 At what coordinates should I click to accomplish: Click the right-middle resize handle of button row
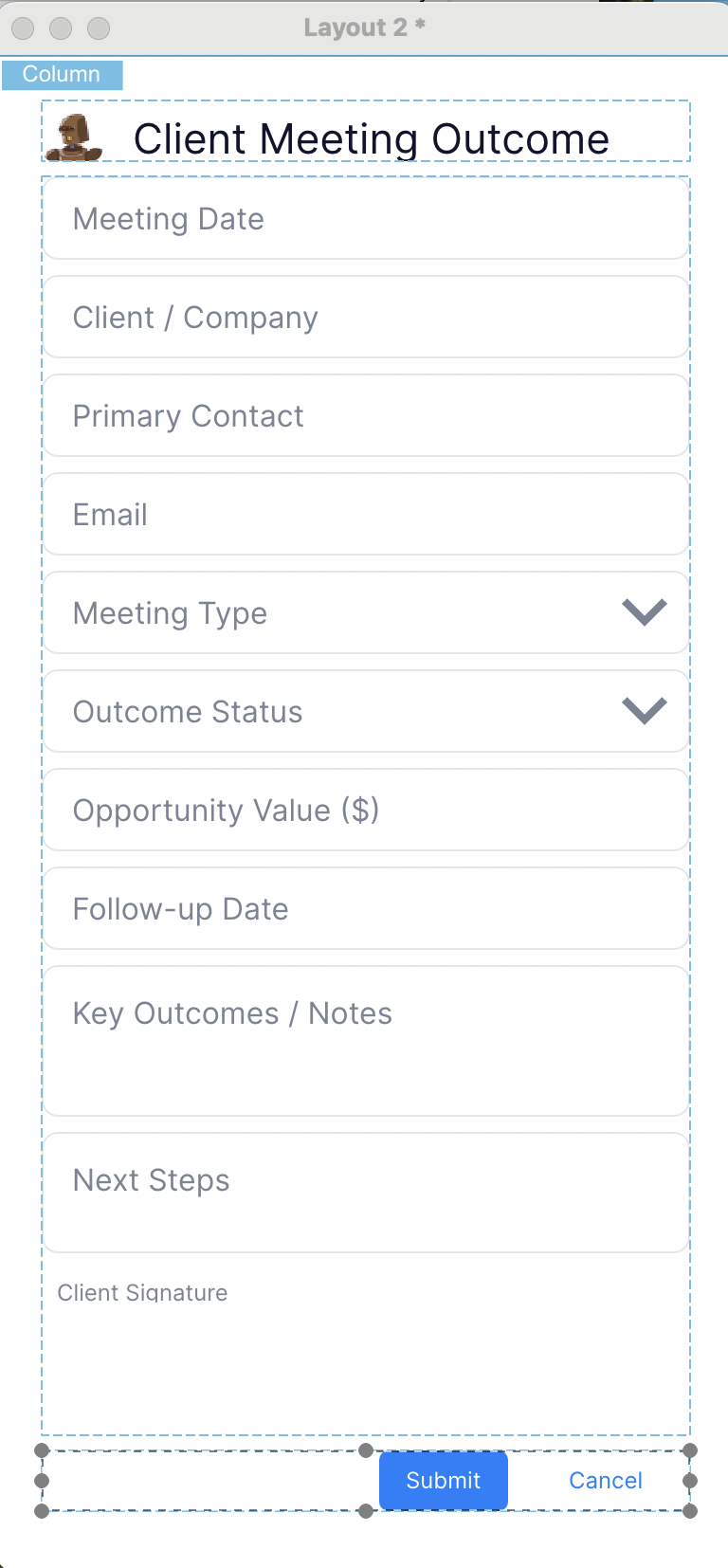tap(690, 1481)
